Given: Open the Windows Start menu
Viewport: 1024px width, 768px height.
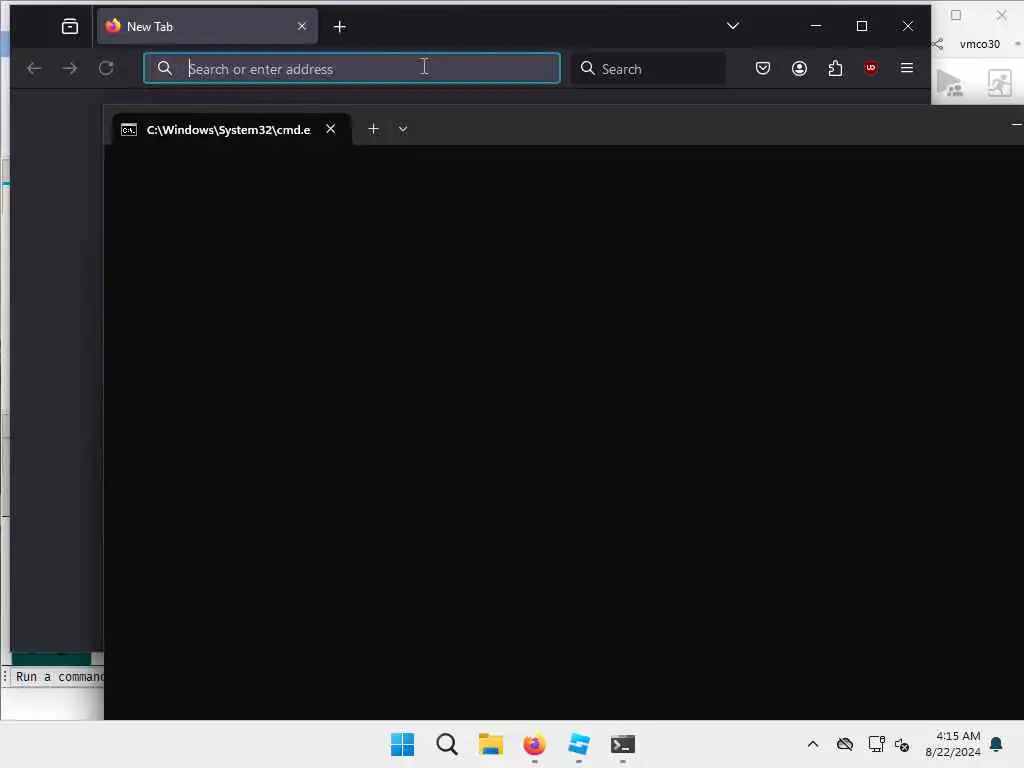Looking at the screenshot, I should [402, 744].
